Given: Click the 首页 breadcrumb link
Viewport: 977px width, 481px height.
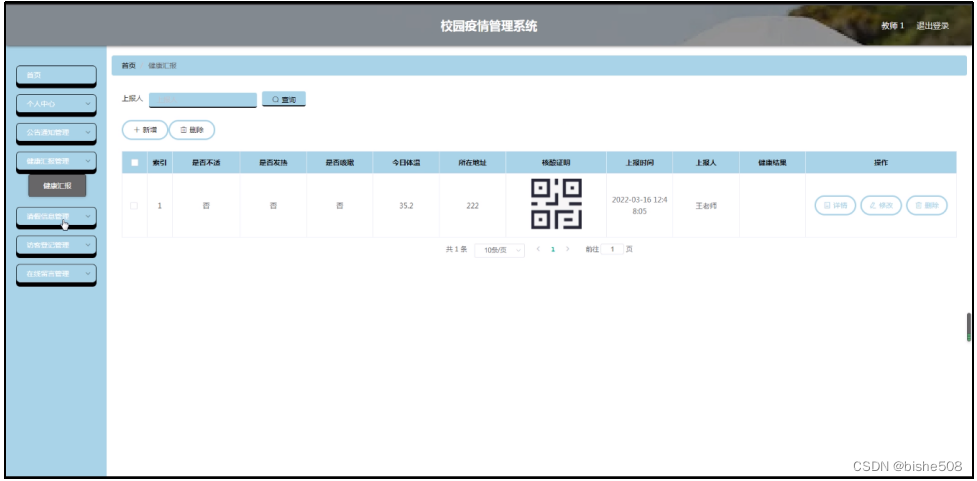Looking at the screenshot, I should pyautogui.click(x=128, y=65).
